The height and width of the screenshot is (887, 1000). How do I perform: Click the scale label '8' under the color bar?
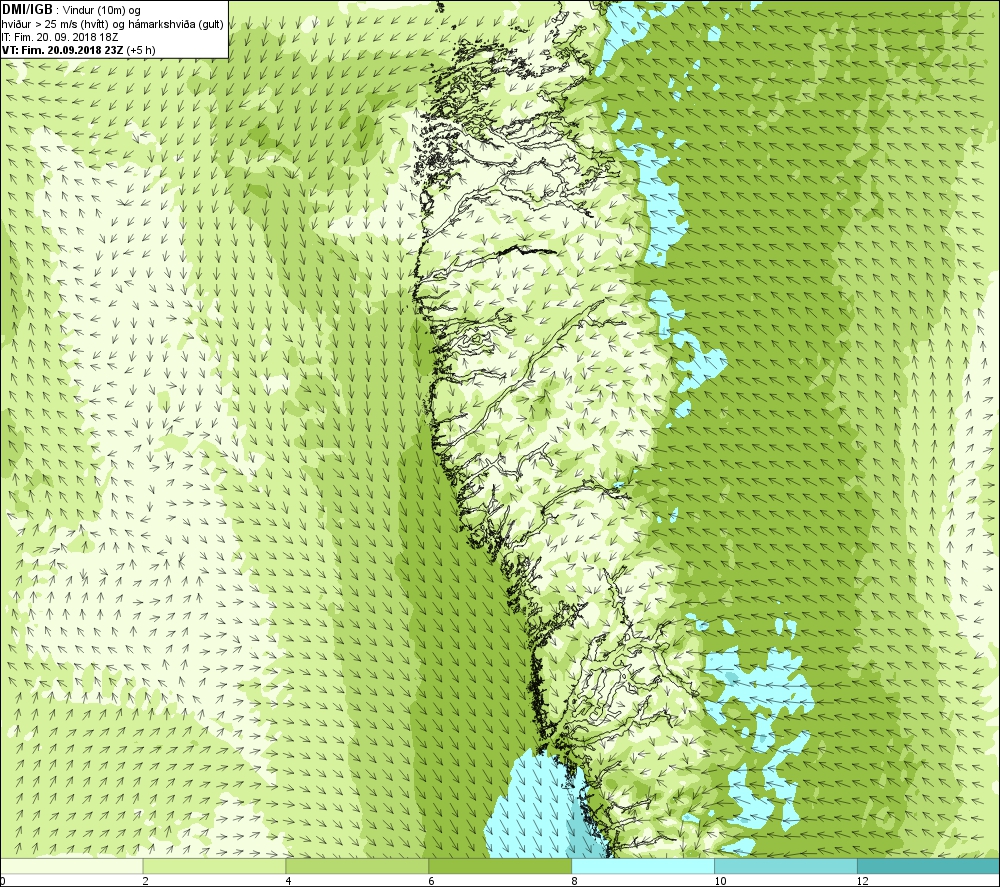click(x=574, y=881)
